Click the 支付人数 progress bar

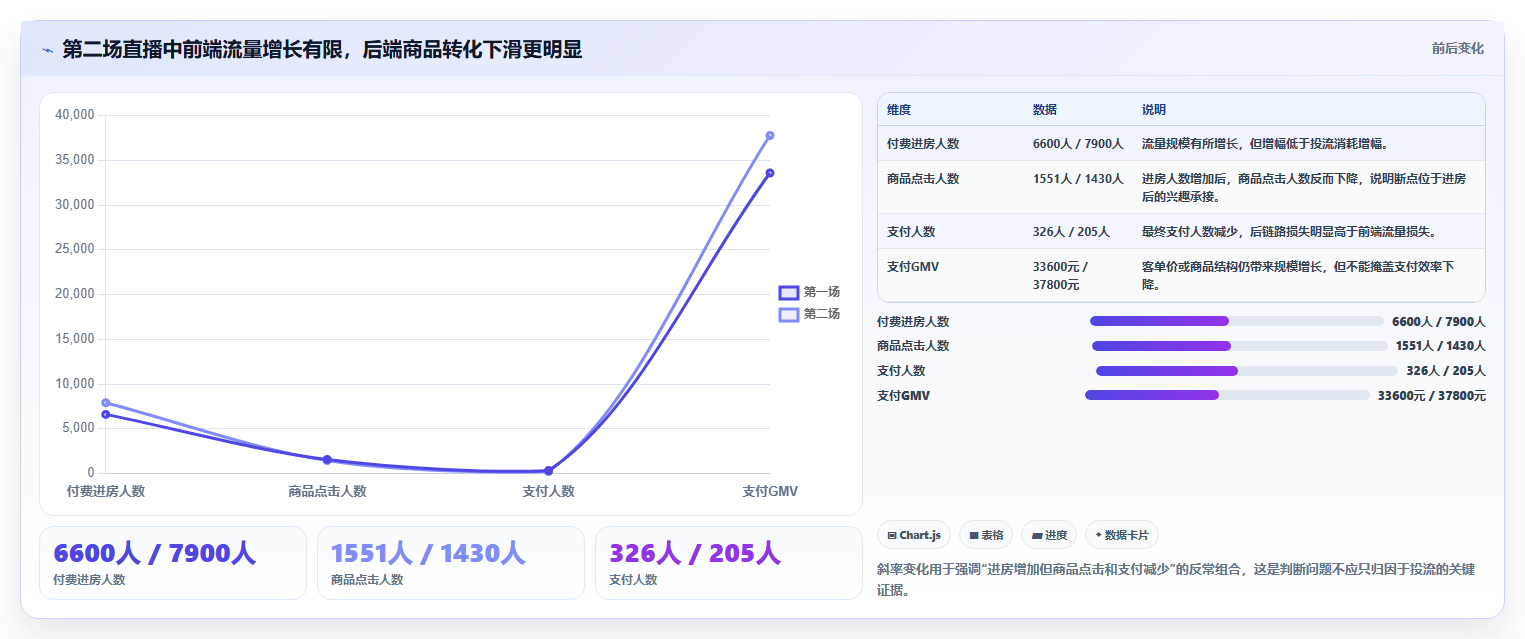tap(1247, 371)
